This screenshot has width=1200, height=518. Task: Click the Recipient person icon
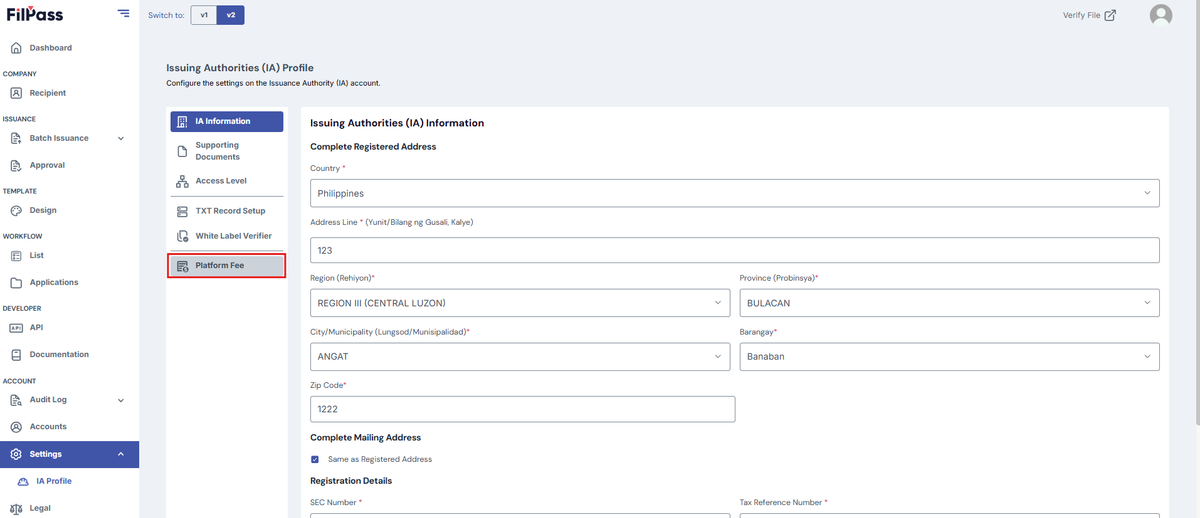click(16, 93)
